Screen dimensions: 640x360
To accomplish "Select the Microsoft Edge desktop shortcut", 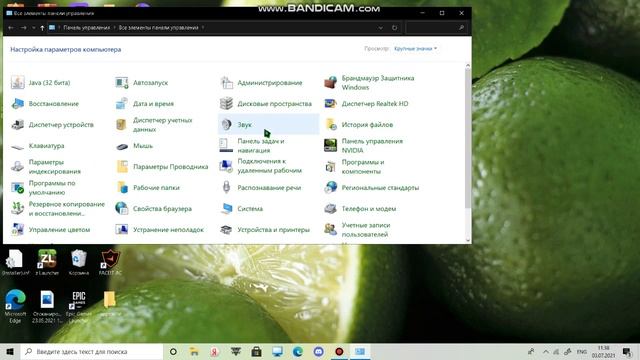I will point(15,307).
